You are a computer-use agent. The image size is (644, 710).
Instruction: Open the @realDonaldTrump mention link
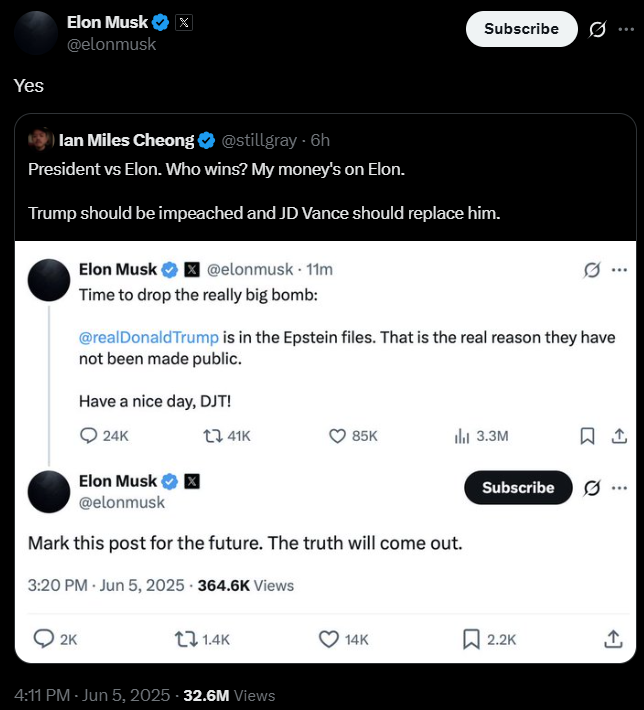[x=148, y=338]
